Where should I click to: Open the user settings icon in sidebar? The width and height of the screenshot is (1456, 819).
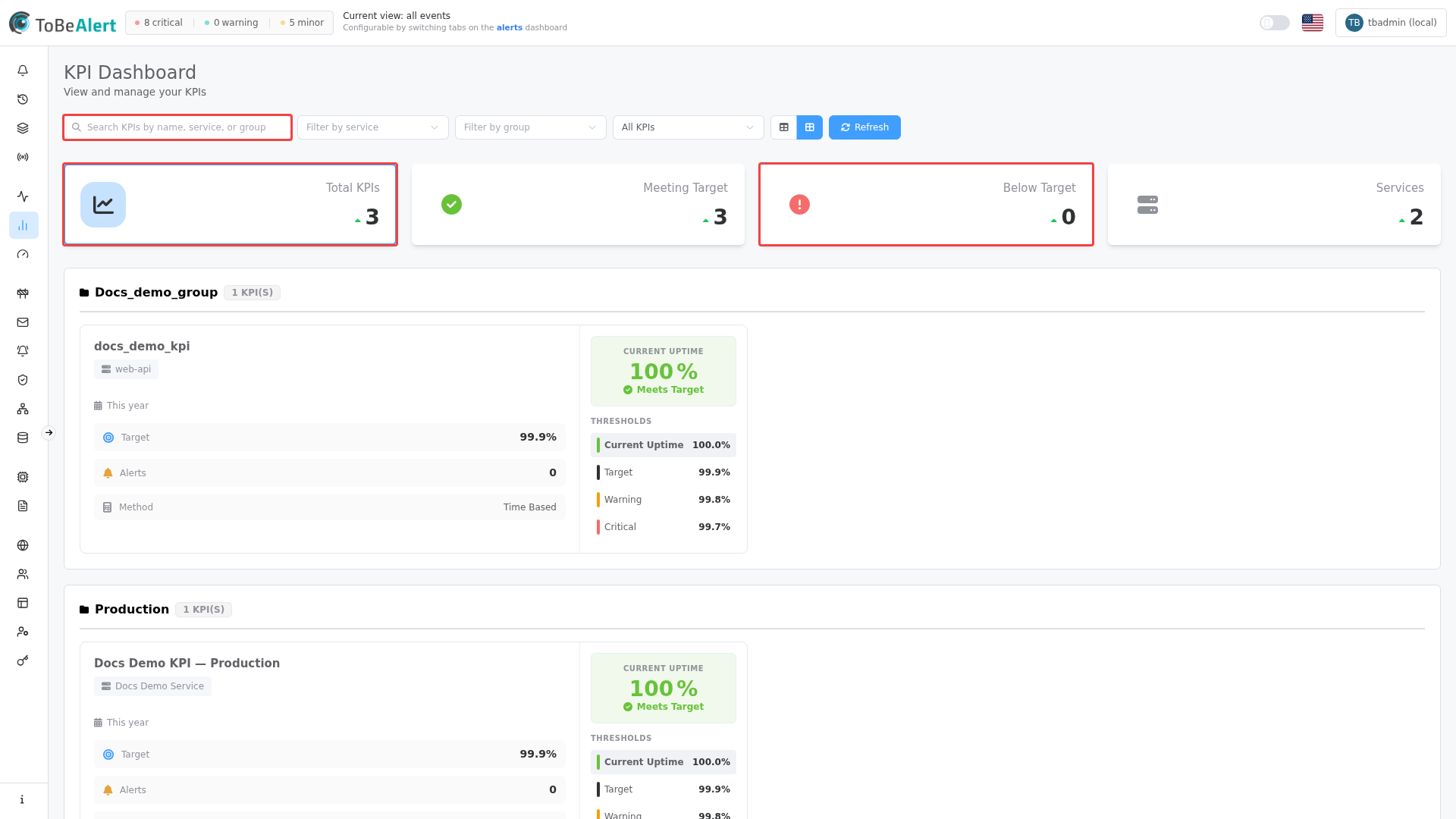pos(23,632)
